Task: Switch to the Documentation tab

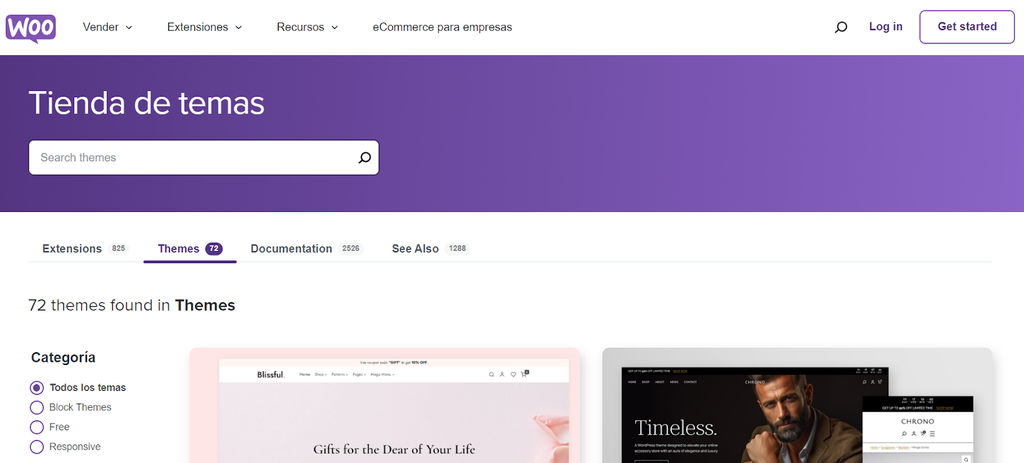Action: point(306,249)
